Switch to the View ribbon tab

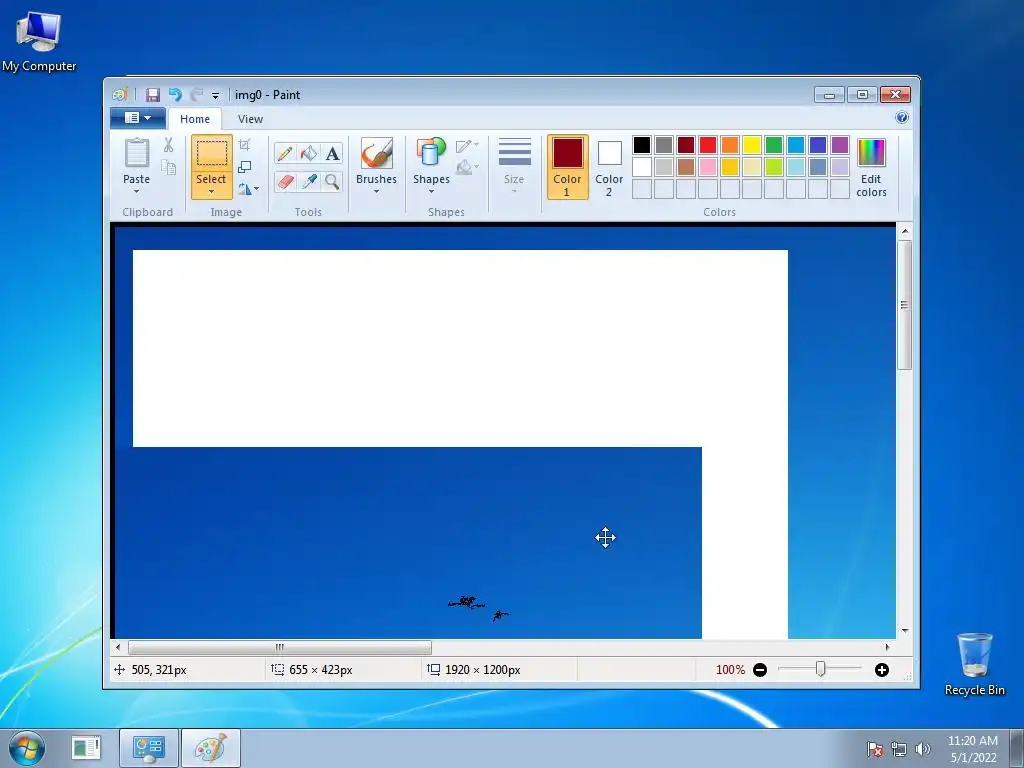[250, 119]
